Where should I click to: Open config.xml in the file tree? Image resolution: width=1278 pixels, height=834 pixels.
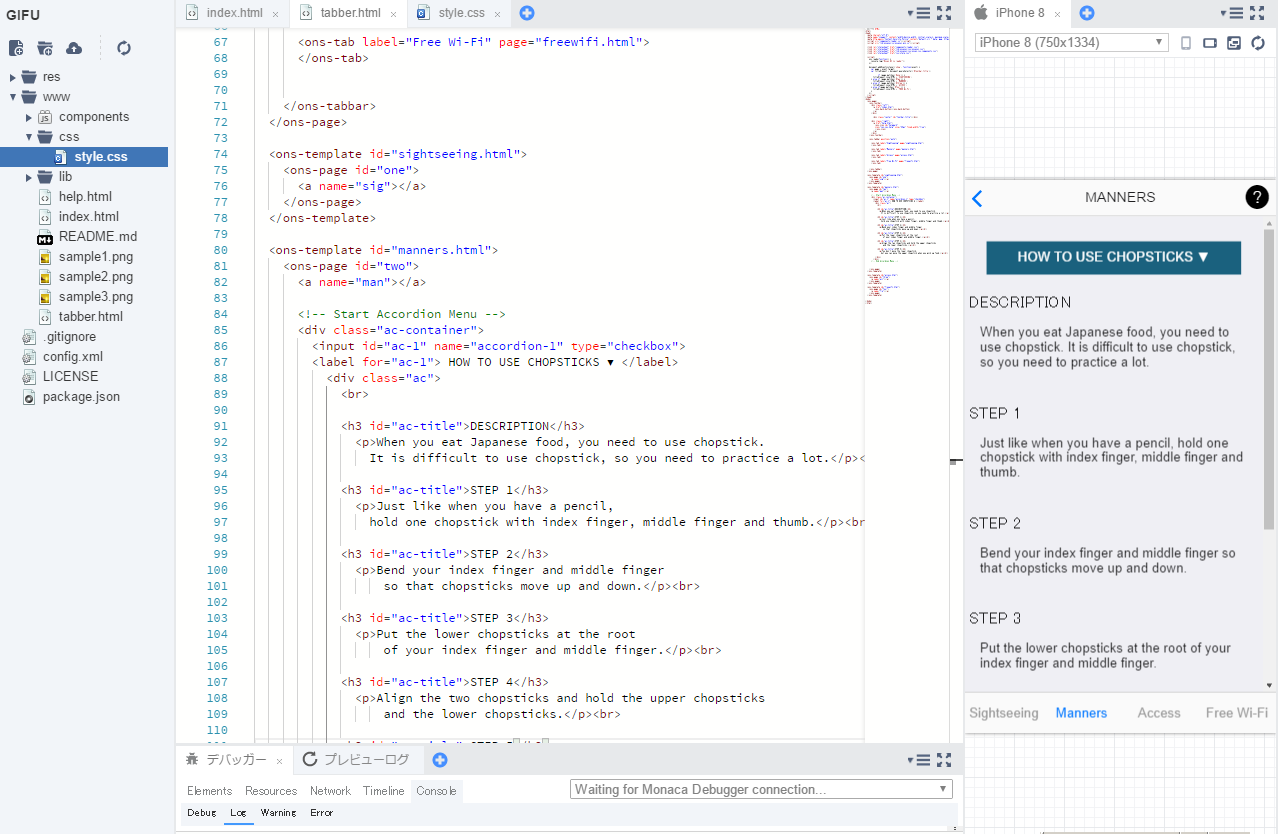[x=72, y=357]
